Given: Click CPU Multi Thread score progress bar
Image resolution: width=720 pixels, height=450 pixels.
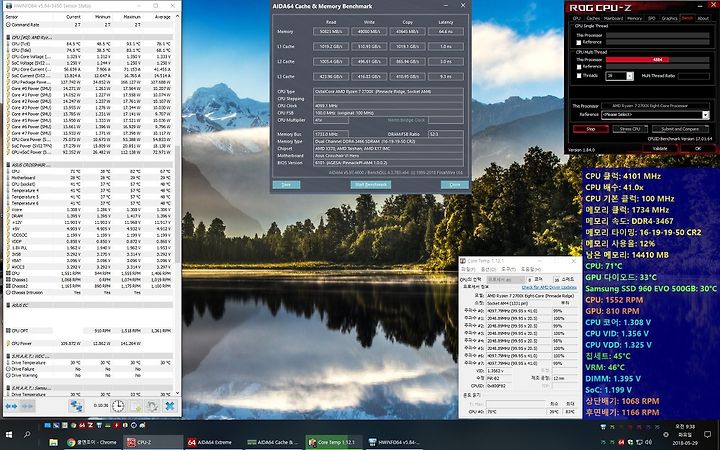Looking at the screenshot, I should coord(658,60).
